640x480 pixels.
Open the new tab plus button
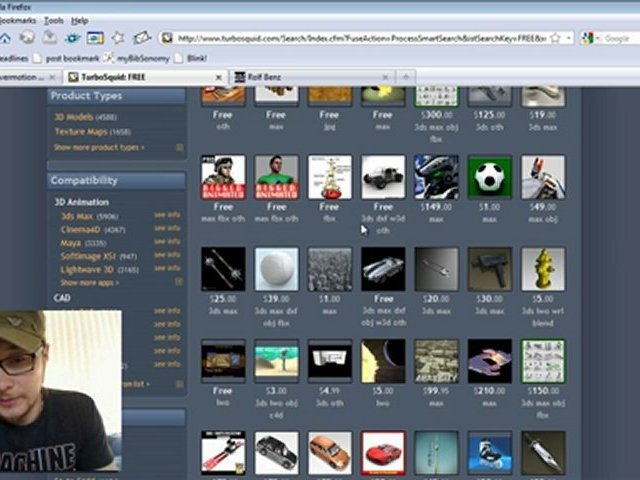[406, 77]
